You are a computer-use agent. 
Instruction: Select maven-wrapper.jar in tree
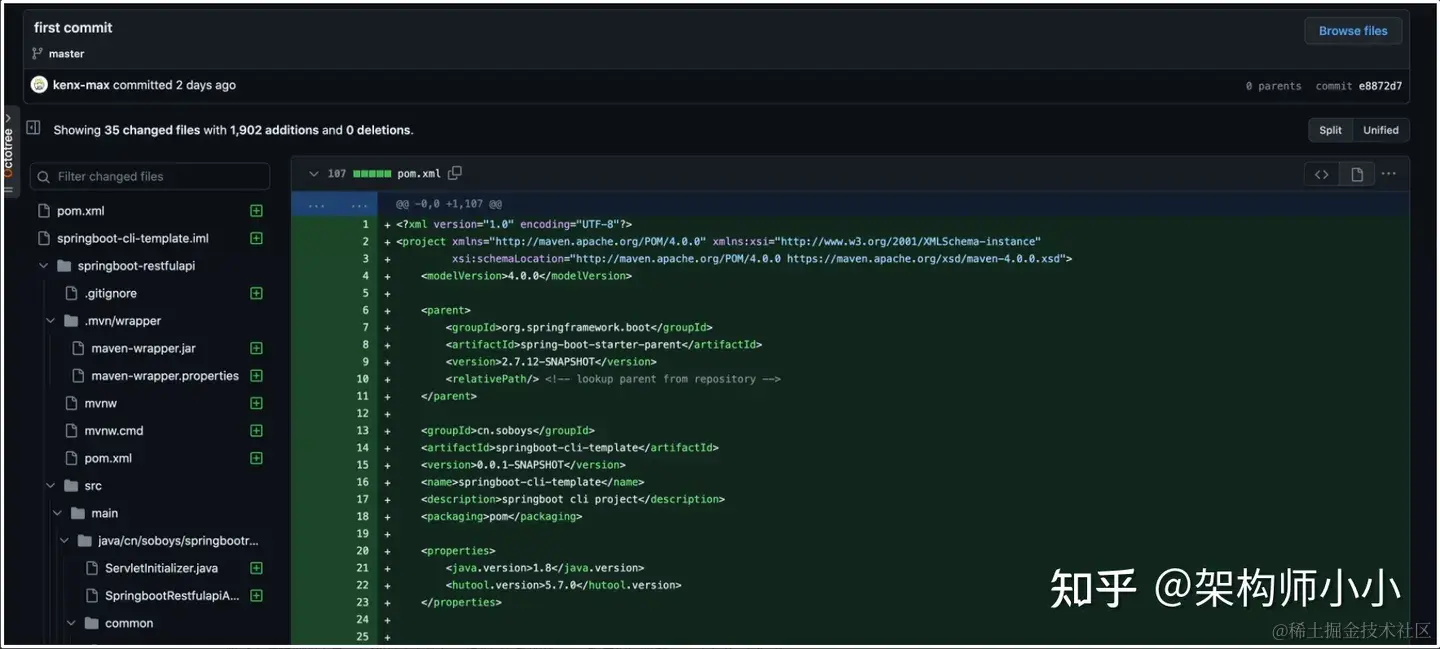point(143,348)
